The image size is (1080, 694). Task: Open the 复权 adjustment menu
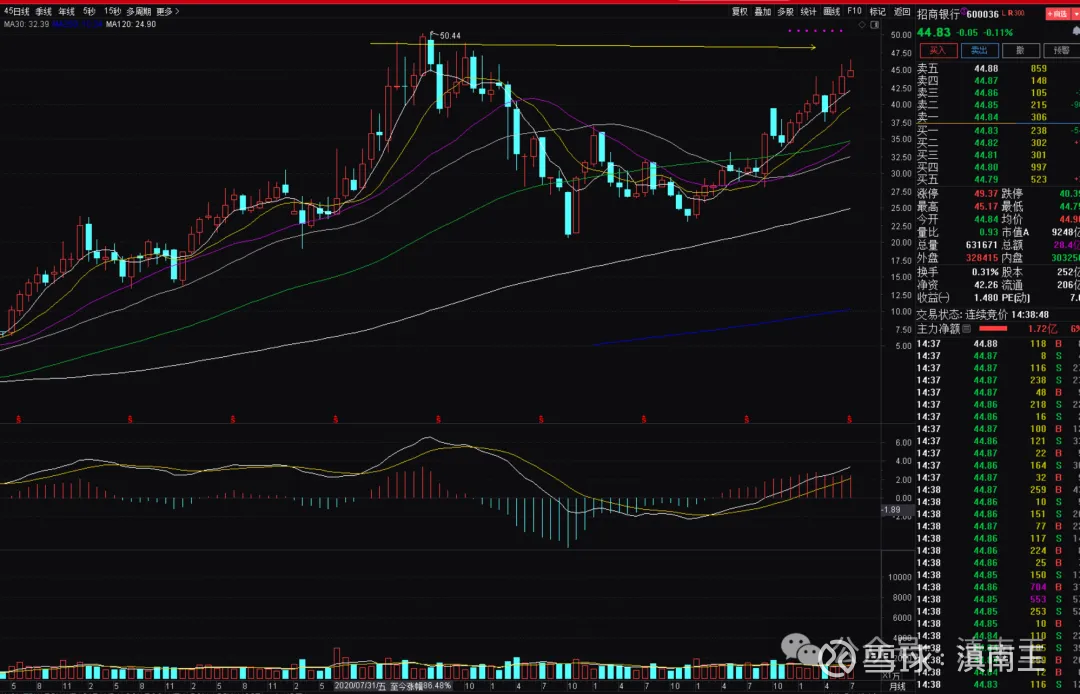pos(740,12)
